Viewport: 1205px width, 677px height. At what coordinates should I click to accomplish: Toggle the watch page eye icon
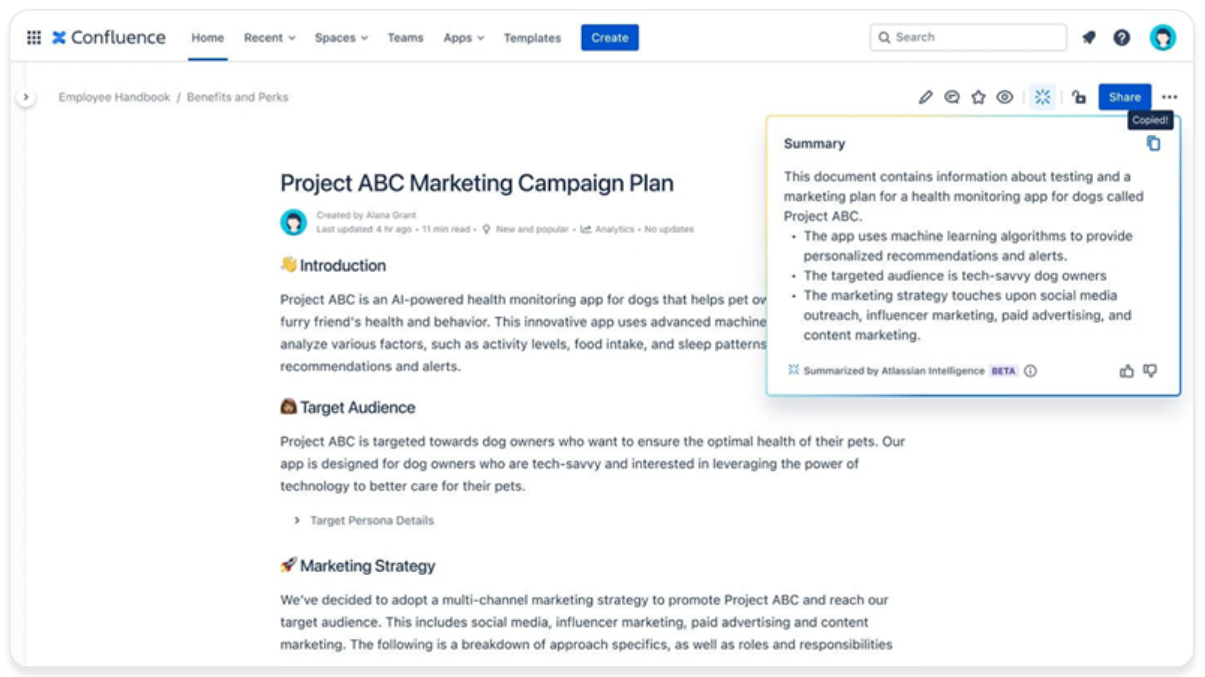pos(1005,97)
